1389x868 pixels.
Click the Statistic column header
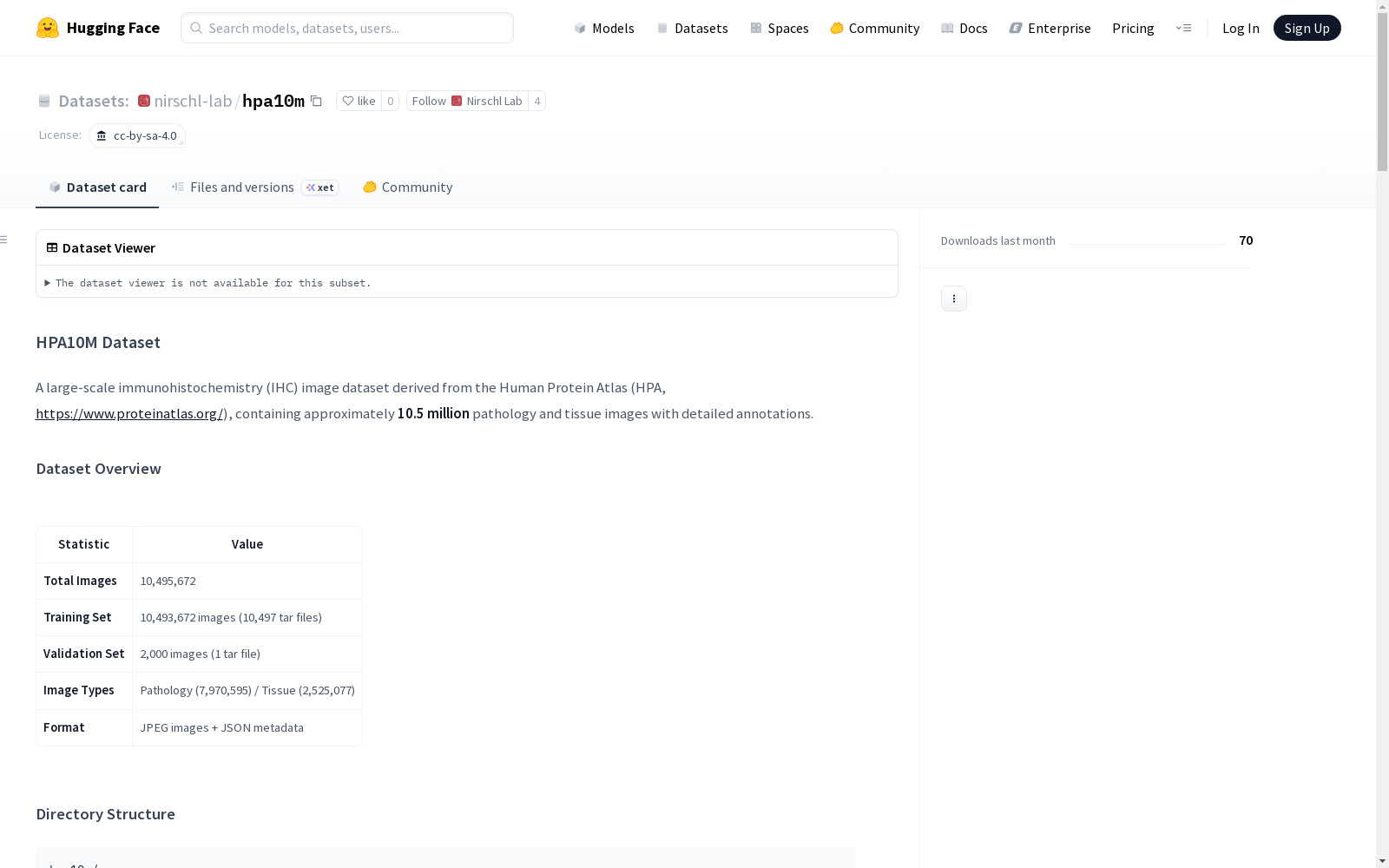pyautogui.click(x=84, y=544)
